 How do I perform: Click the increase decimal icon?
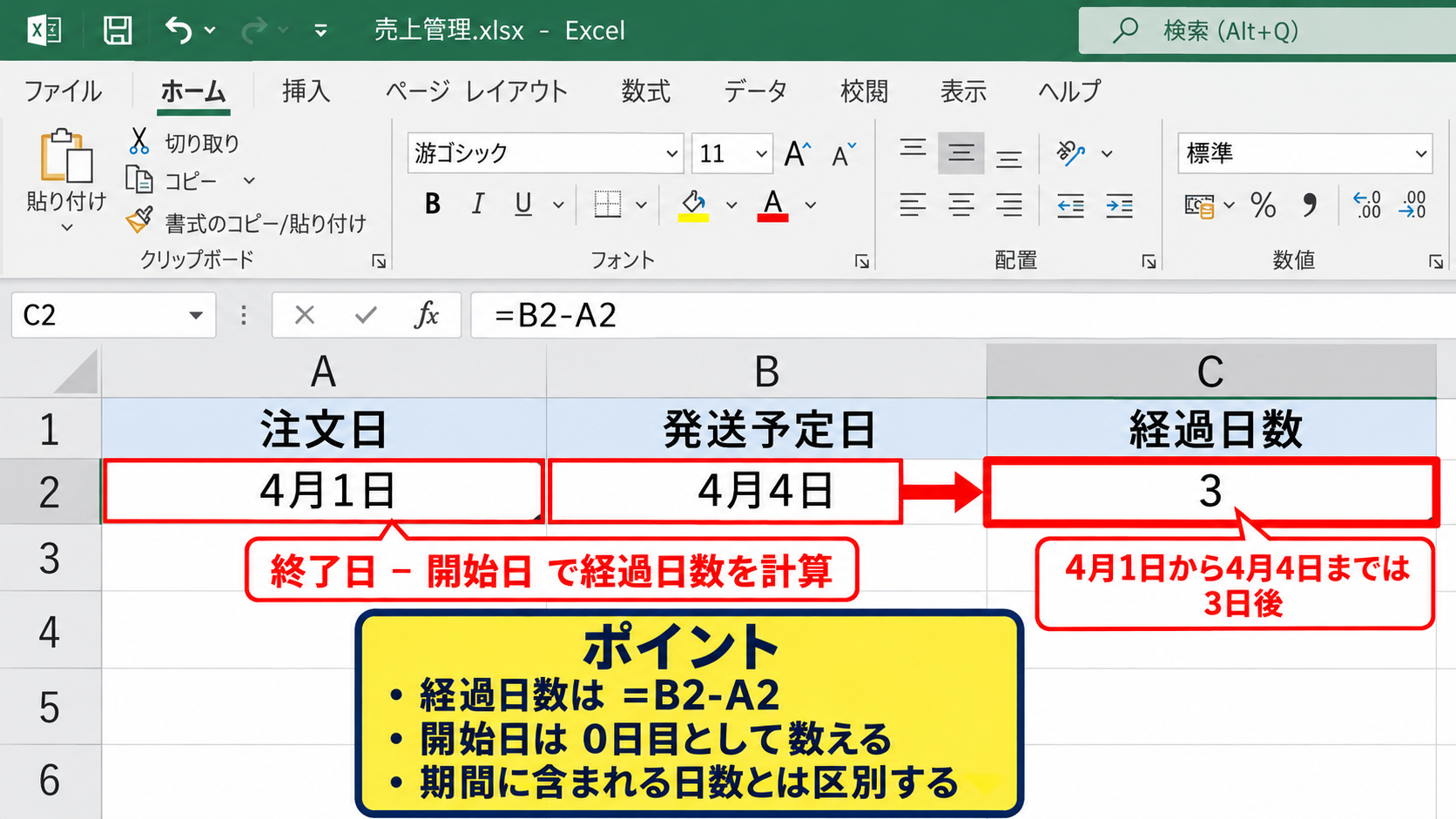pos(1367,205)
